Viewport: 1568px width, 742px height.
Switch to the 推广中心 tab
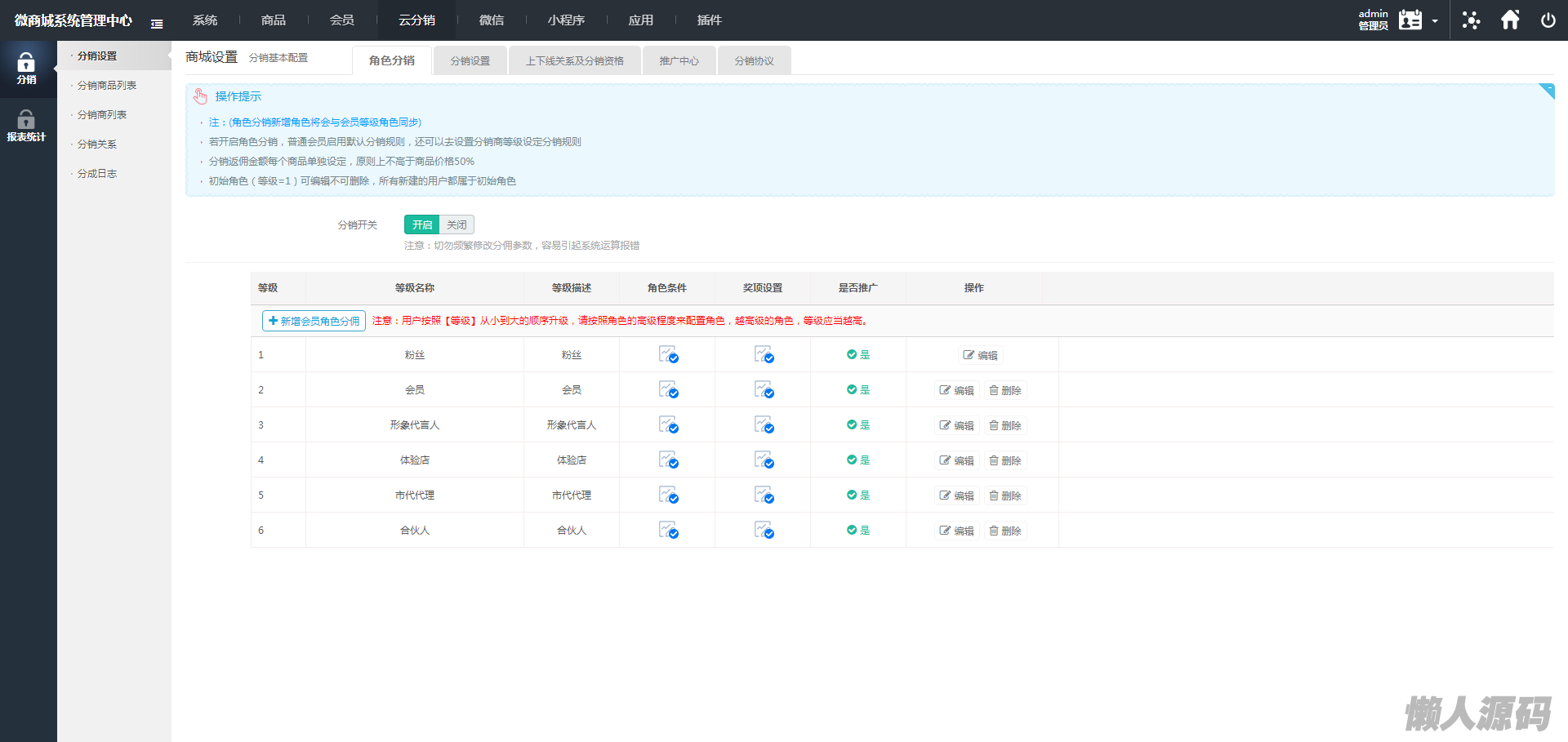(679, 61)
